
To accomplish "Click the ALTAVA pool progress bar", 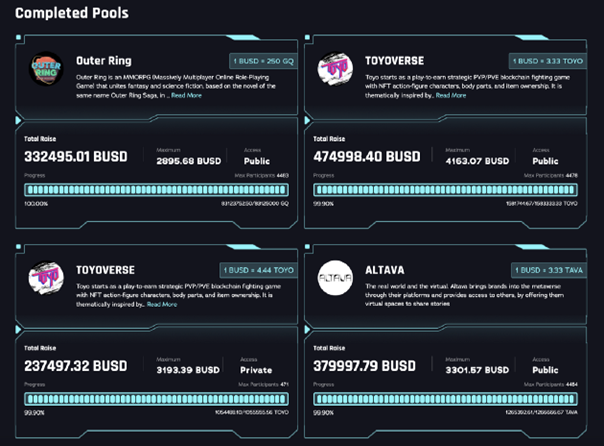I will 445,399.
